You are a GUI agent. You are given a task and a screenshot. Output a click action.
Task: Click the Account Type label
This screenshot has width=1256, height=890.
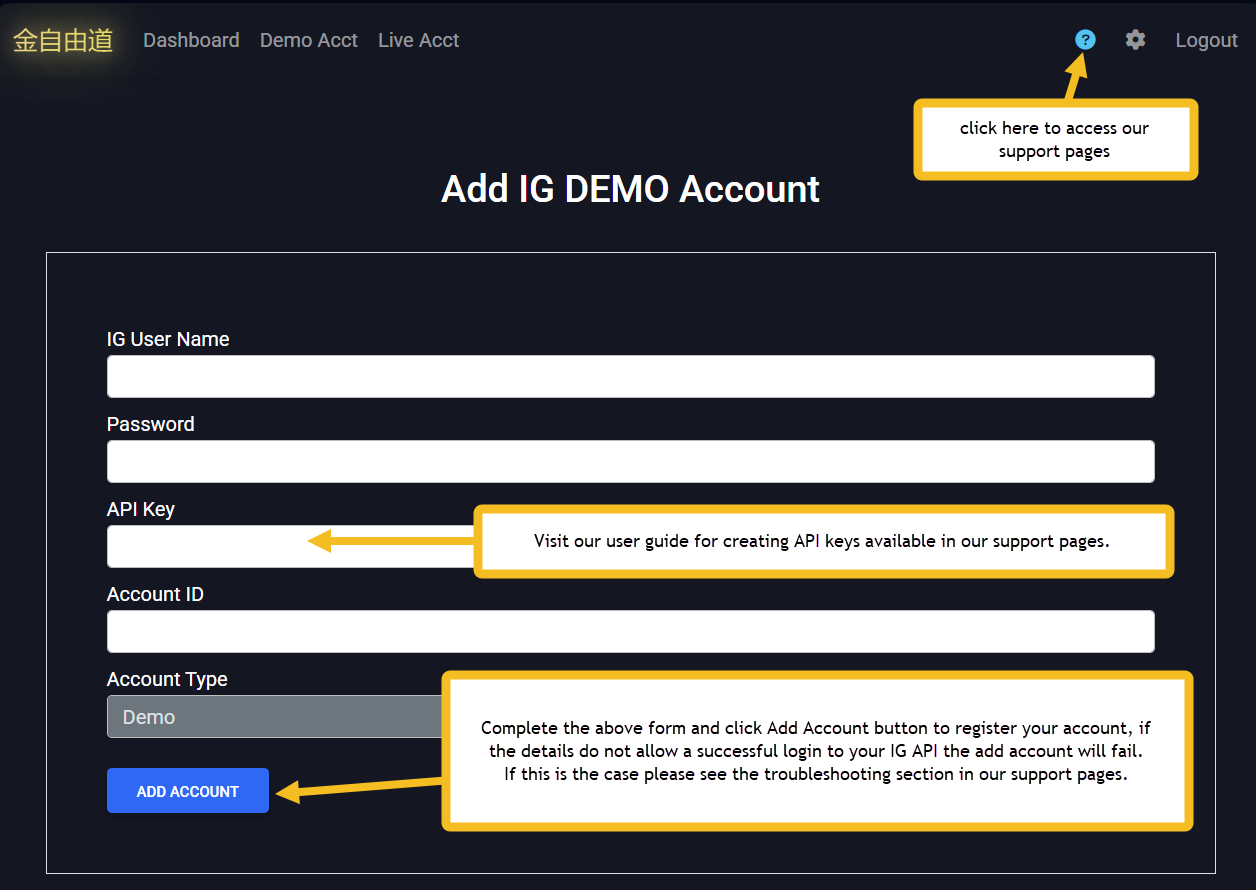[x=167, y=679]
